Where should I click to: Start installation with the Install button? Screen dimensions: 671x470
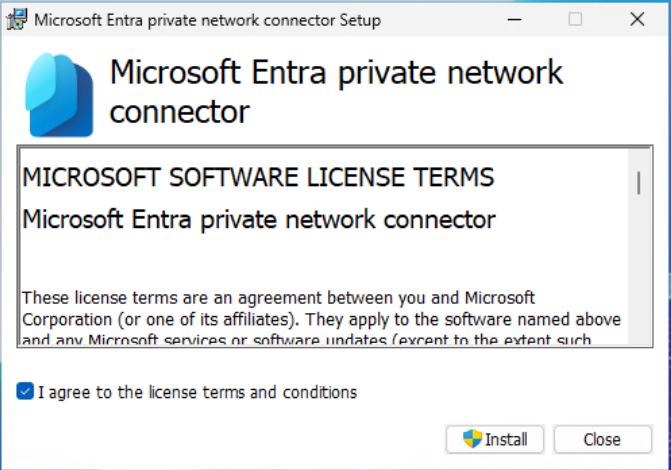click(496, 439)
